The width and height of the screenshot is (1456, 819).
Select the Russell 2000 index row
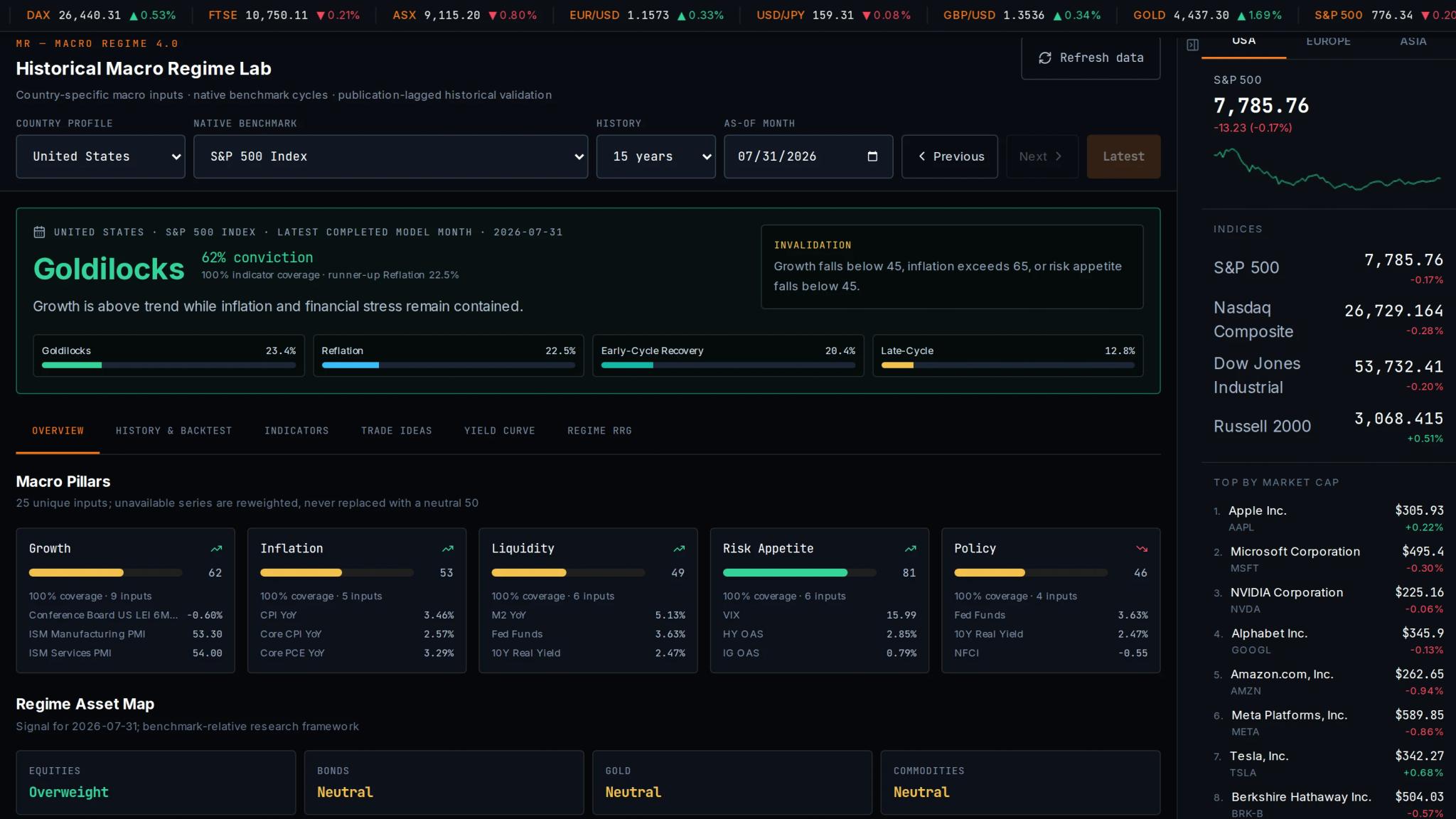(1328, 427)
